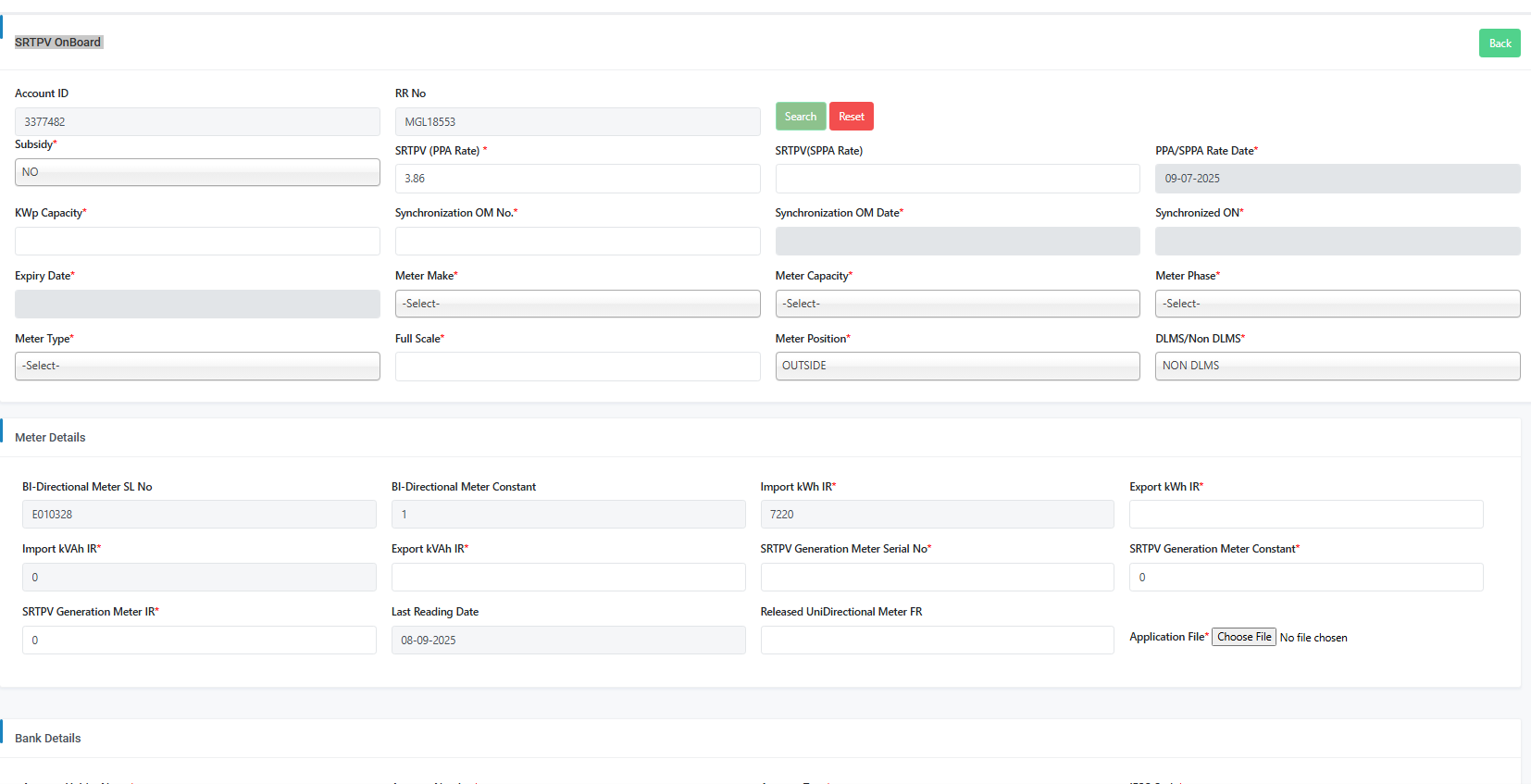
Task: Focus the Full Scale input field
Action: pyautogui.click(x=577, y=367)
